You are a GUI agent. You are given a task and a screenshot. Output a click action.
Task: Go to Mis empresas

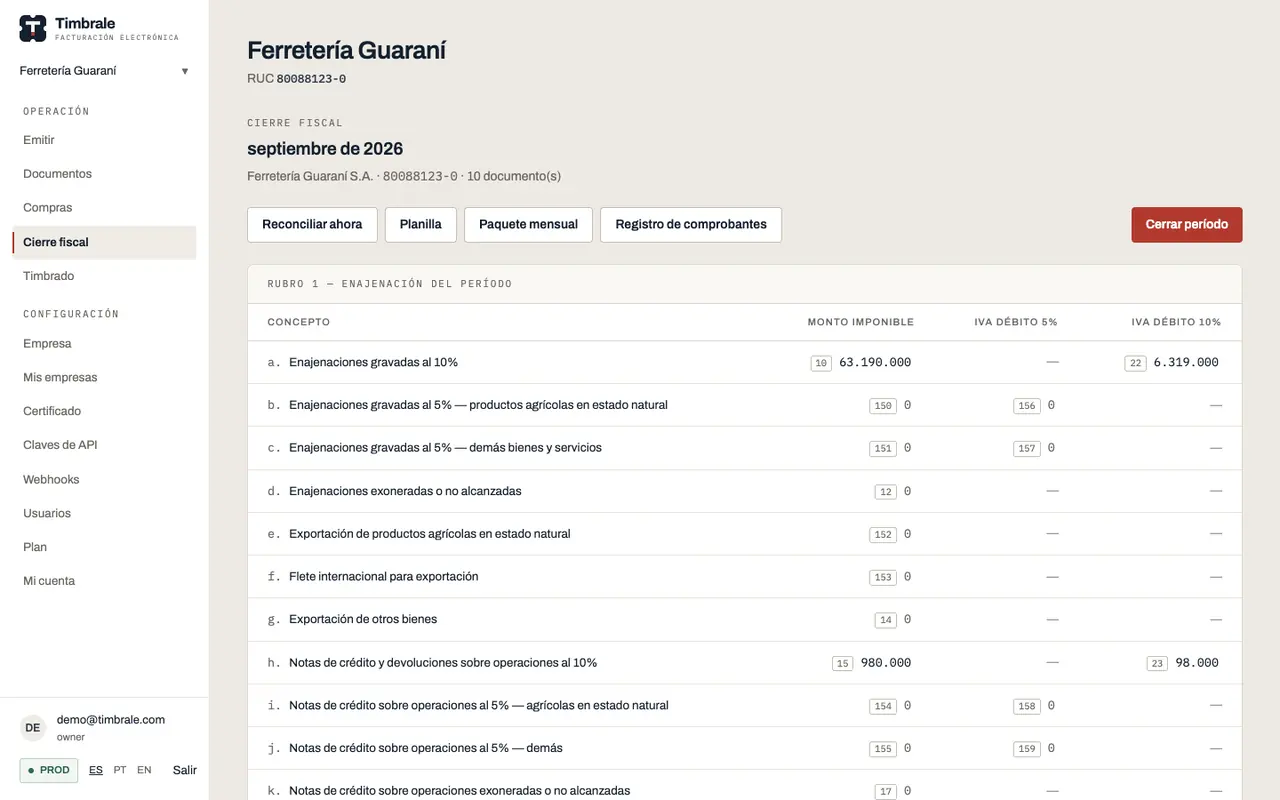[60, 377]
